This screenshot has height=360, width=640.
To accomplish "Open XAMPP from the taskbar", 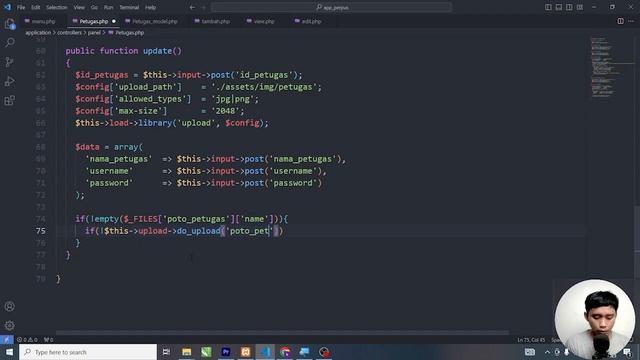I will [245, 352].
